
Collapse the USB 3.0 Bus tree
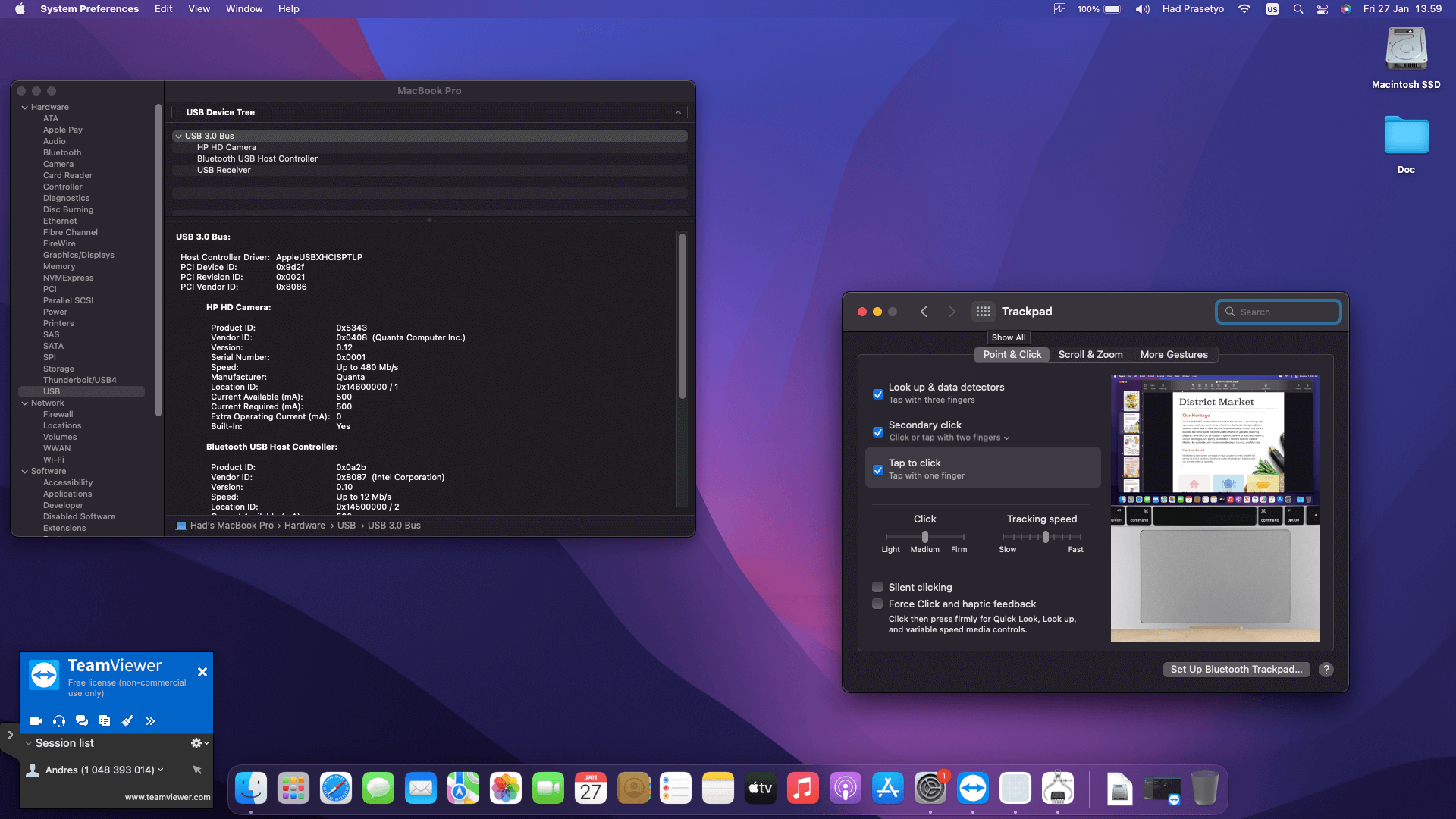(178, 136)
